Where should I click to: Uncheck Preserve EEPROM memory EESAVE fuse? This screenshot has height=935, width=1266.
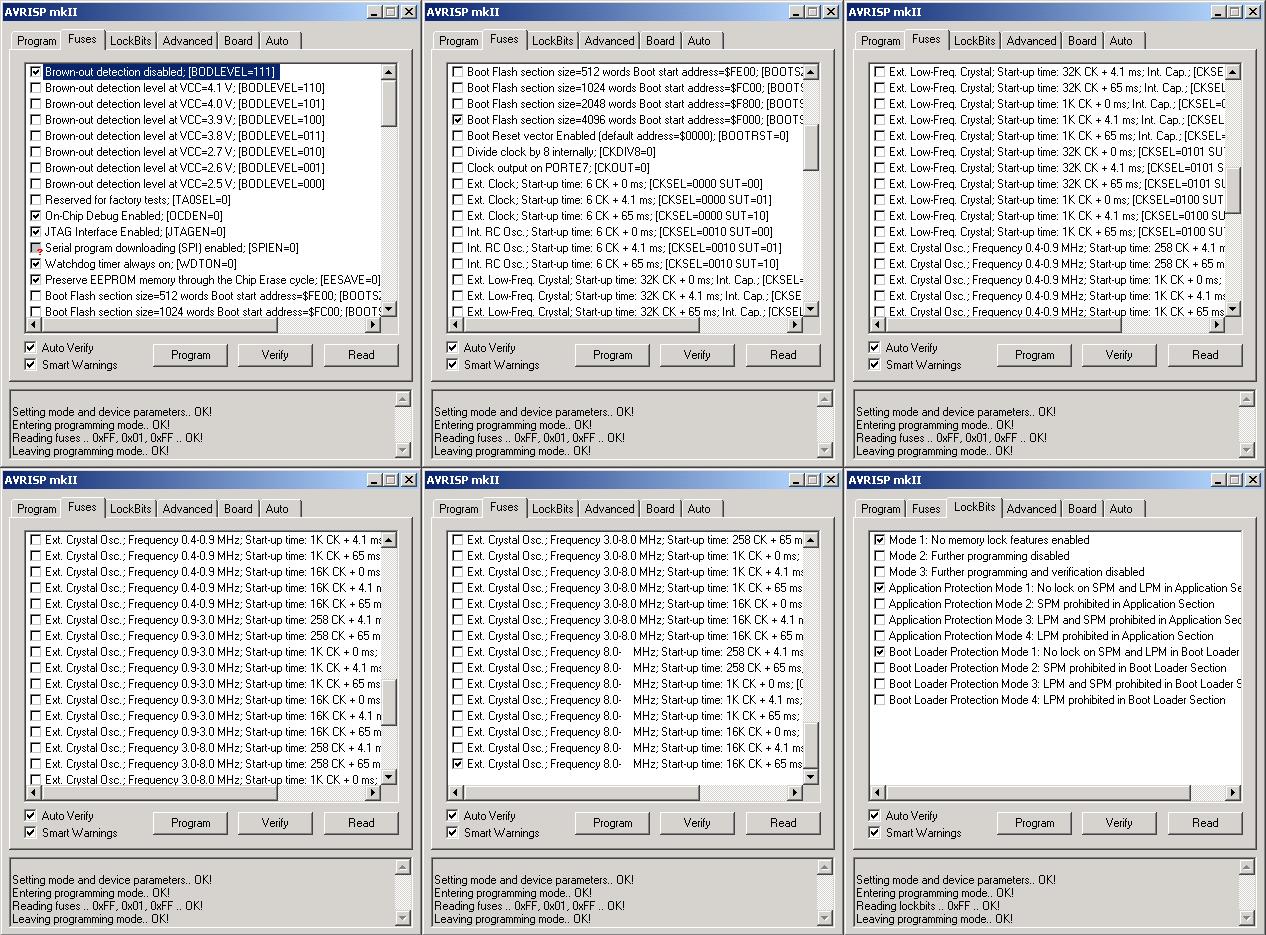tap(36, 280)
